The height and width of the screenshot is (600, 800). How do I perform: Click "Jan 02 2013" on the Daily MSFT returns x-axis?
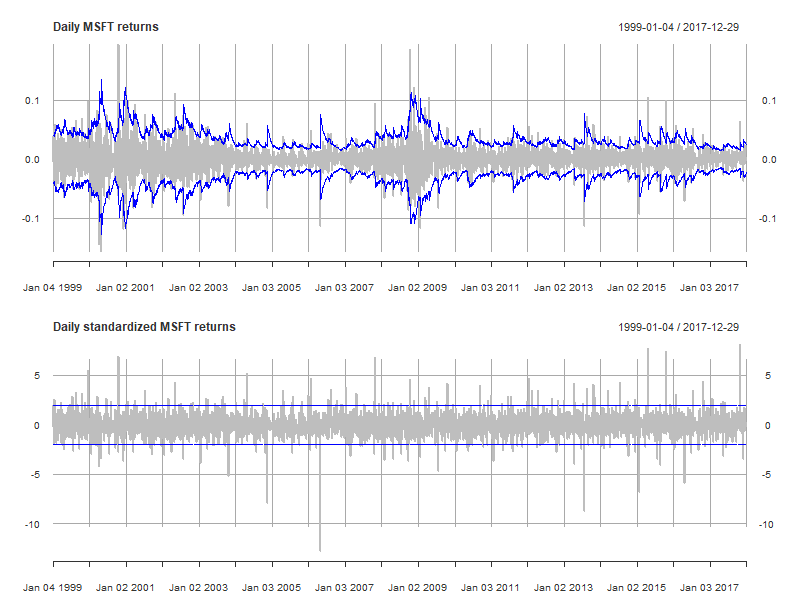pyautogui.click(x=563, y=288)
